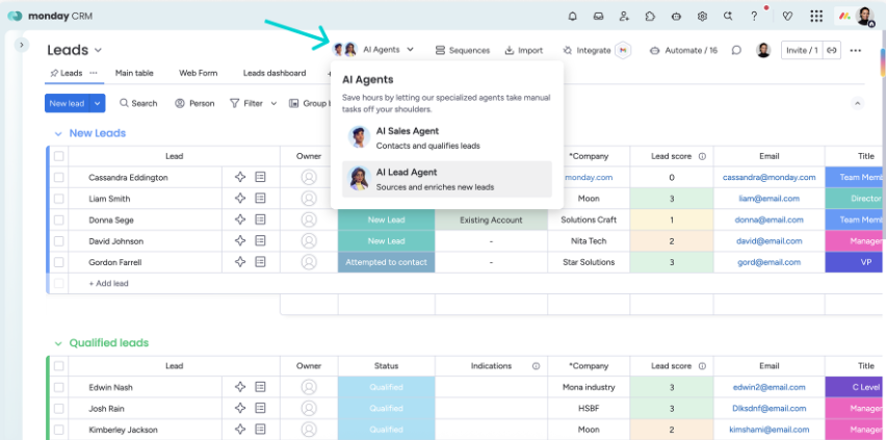Open the New lead dropdown arrow

[x=97, y=103]
